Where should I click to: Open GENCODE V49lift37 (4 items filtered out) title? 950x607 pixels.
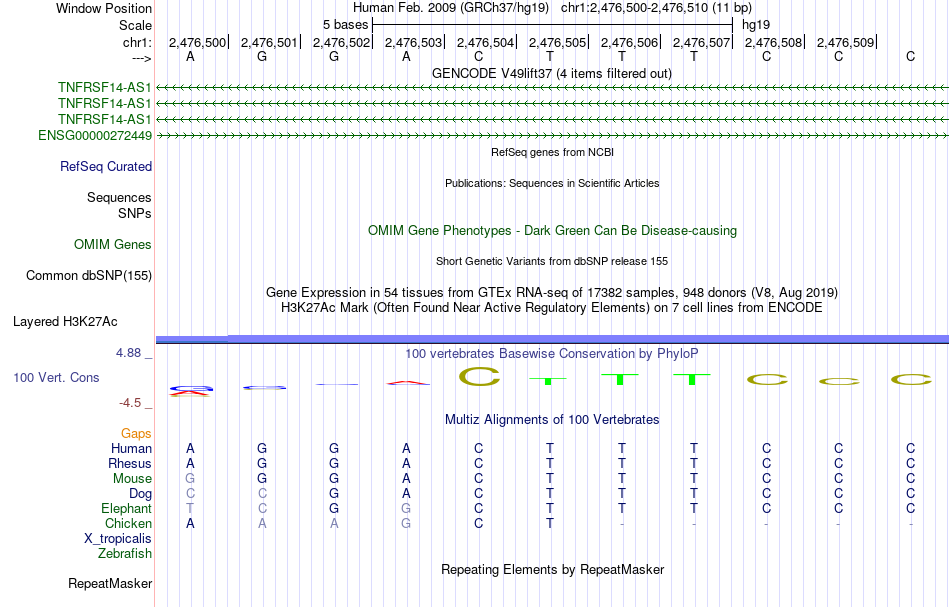click(552, 74)
